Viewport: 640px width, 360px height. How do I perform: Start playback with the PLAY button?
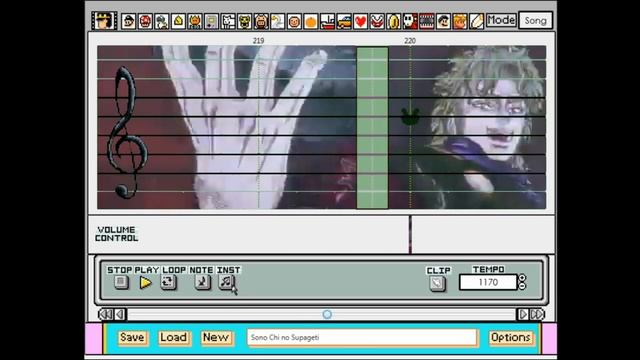pos(145,282)
